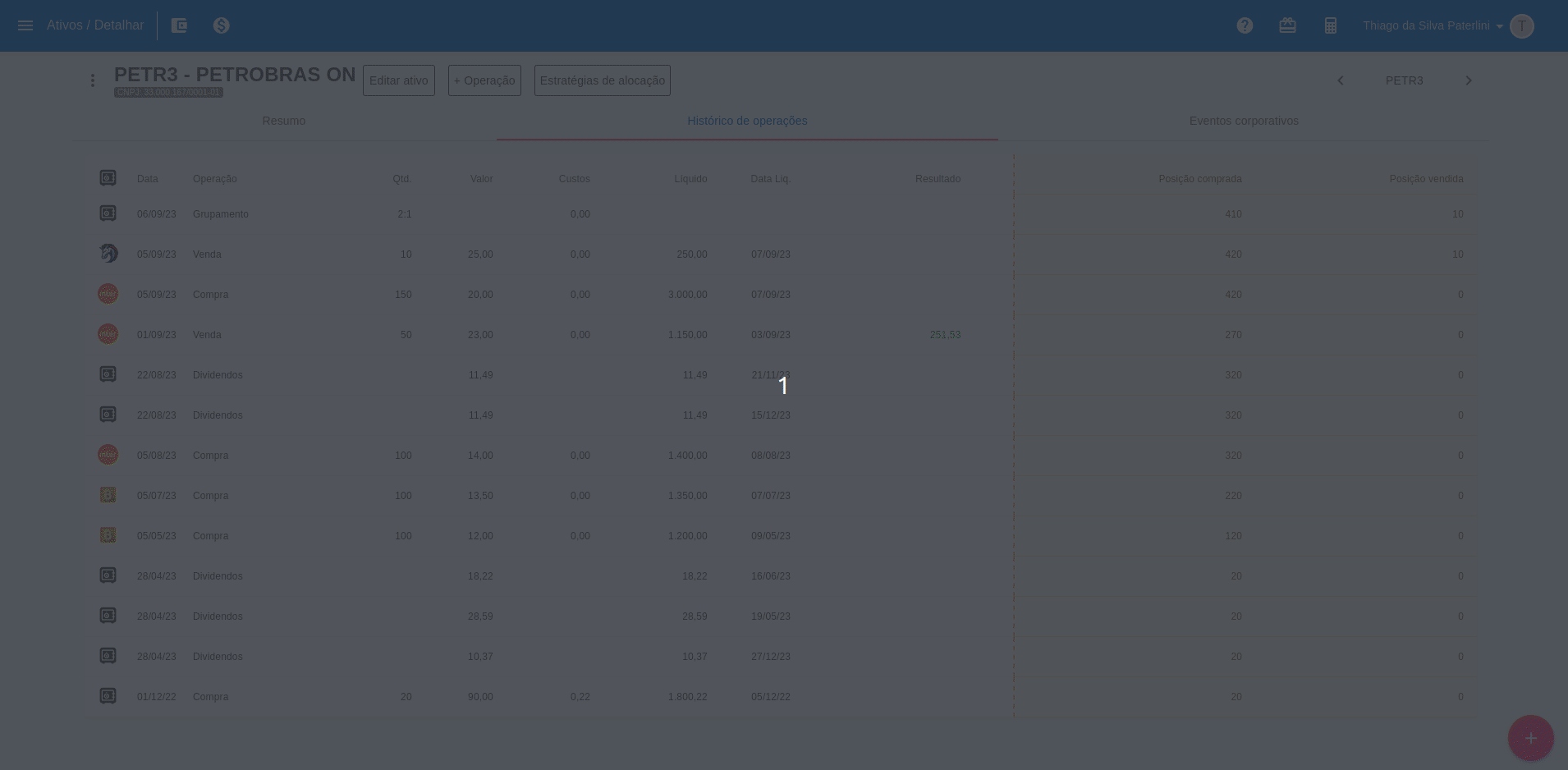This screenshot has height=770, width=1568.
Task: Open the help question mark icon
Action: coord(1245,25)
